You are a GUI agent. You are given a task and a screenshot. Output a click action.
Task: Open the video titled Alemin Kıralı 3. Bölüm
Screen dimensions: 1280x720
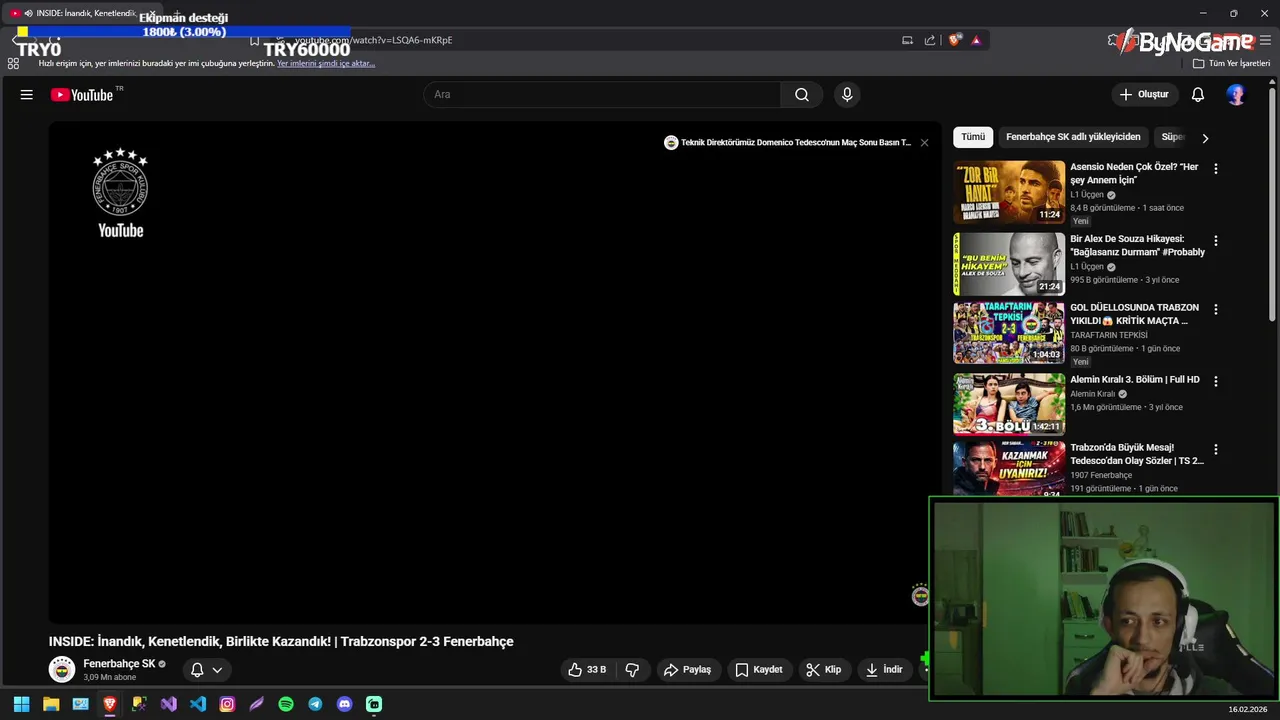[x=1135, y=380]
